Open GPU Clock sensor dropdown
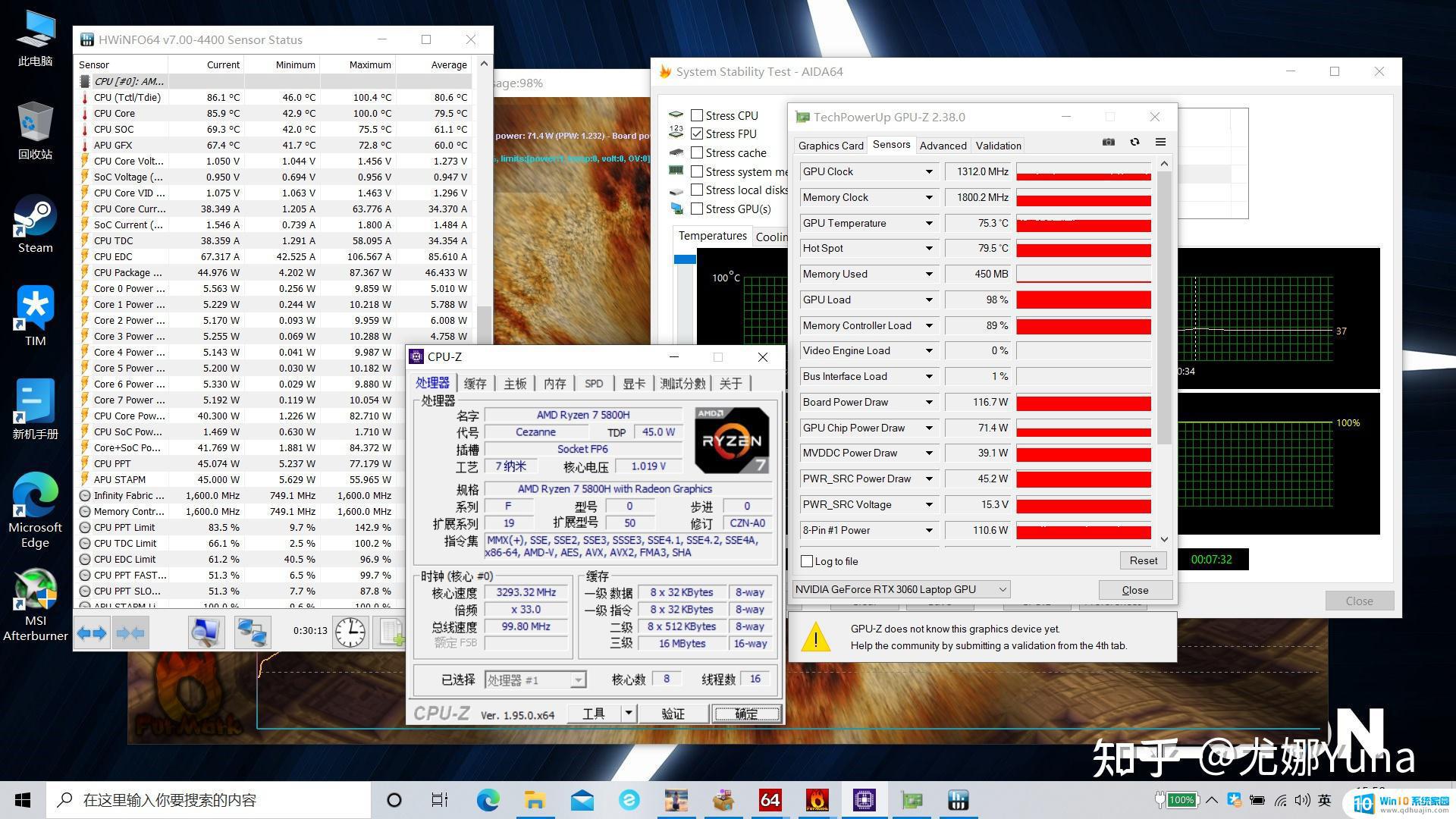This screenshot has width=1456, height=819. coord(928,172)
